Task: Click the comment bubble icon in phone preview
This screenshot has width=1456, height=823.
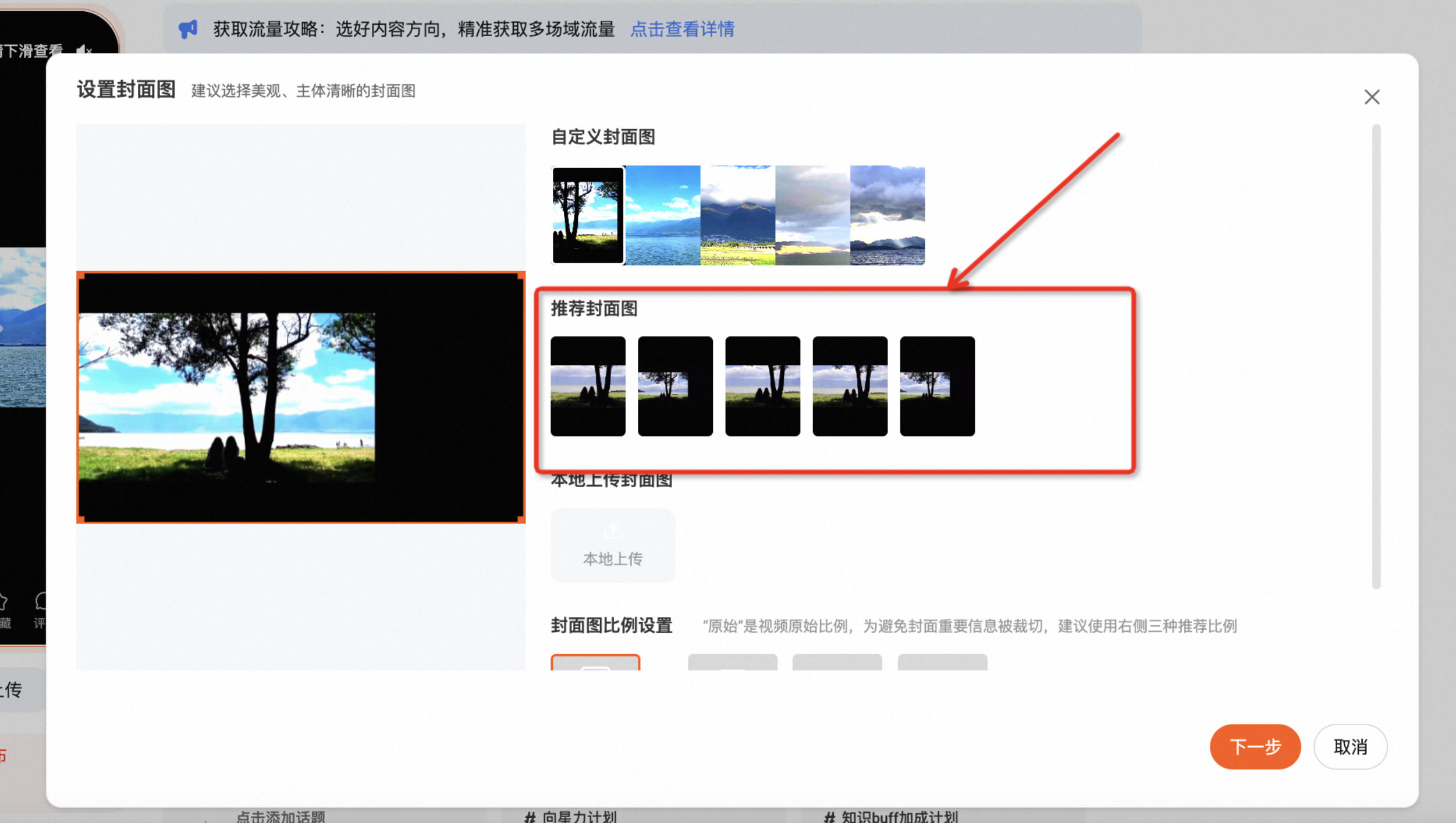Action: pos(40,601)
